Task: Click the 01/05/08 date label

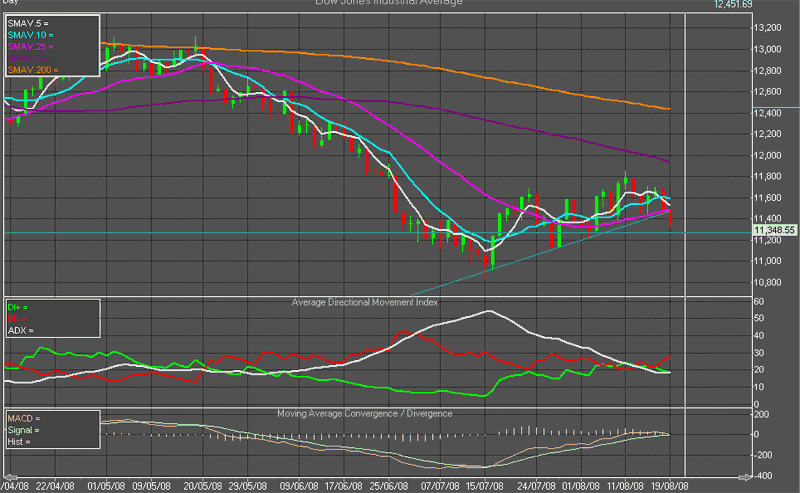Action: coord(106,486)
